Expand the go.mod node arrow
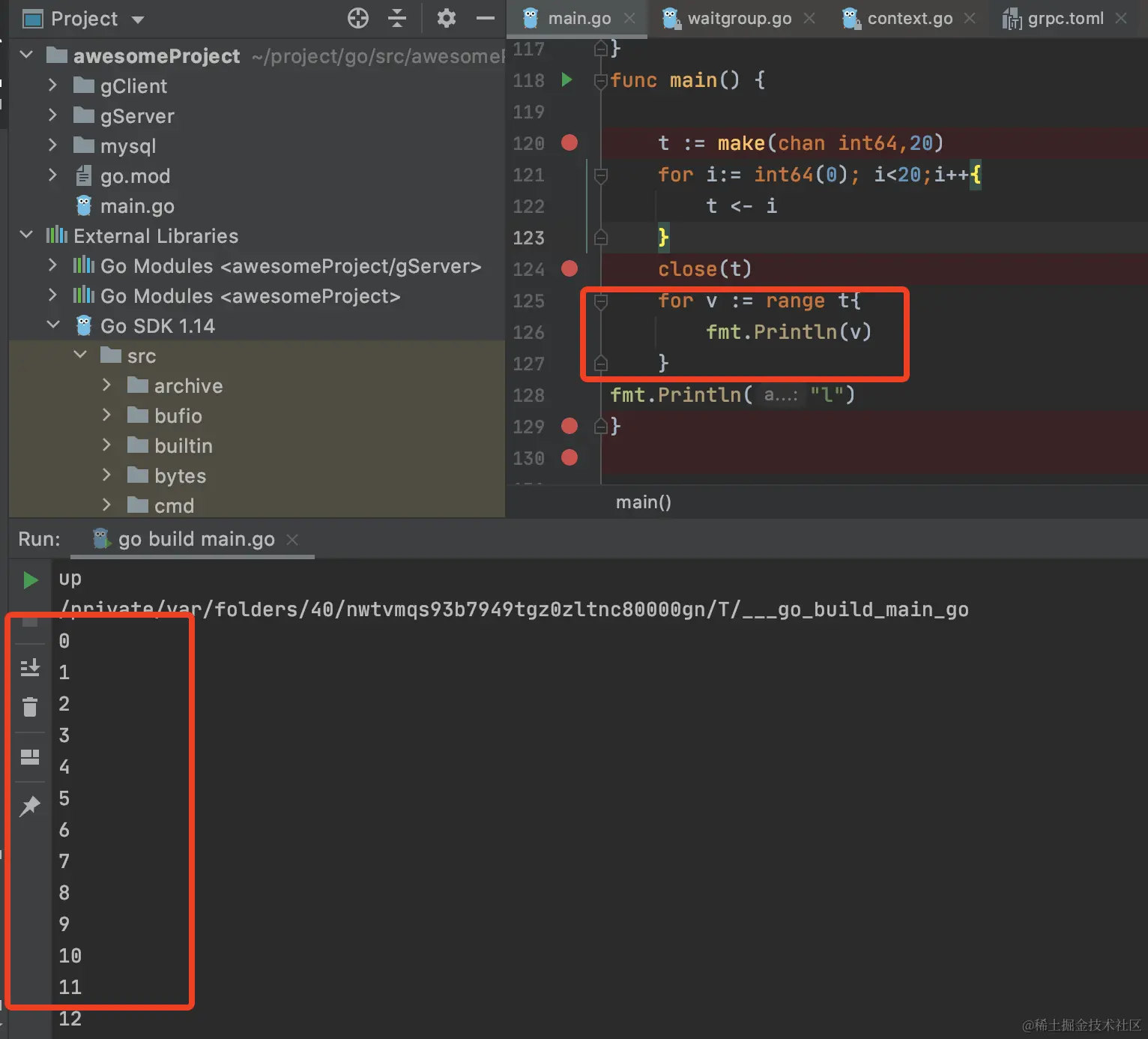1148x1039 pixels. click(x=52, y=175)
